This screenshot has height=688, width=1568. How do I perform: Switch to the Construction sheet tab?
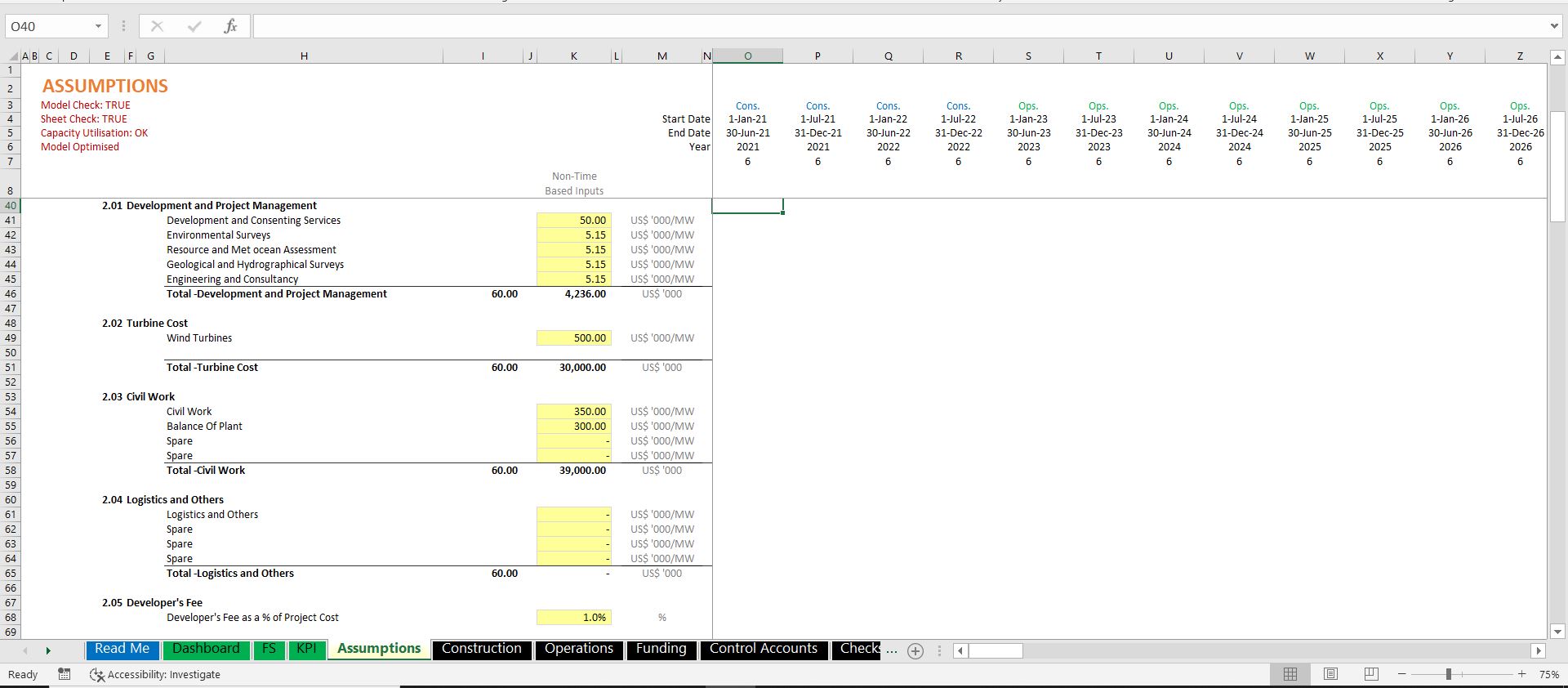tap(481, 649)
